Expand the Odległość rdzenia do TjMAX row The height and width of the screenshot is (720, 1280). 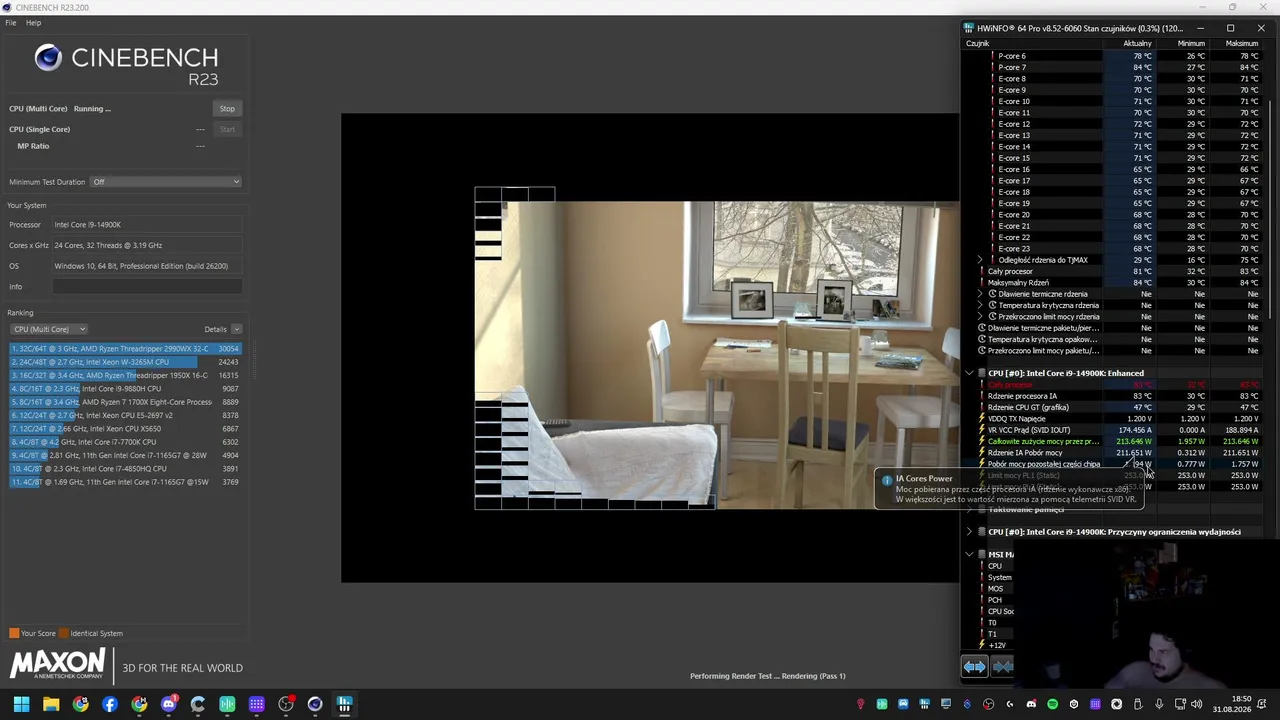(980, 260)
